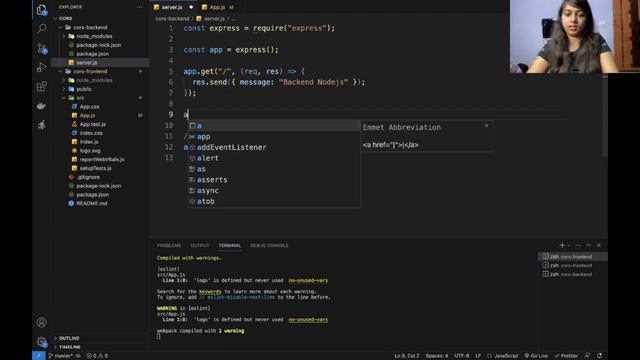This screenshot has width=640, height=360.
Task: Open the Manage settings gear
Action: click(x=41, y=342)
